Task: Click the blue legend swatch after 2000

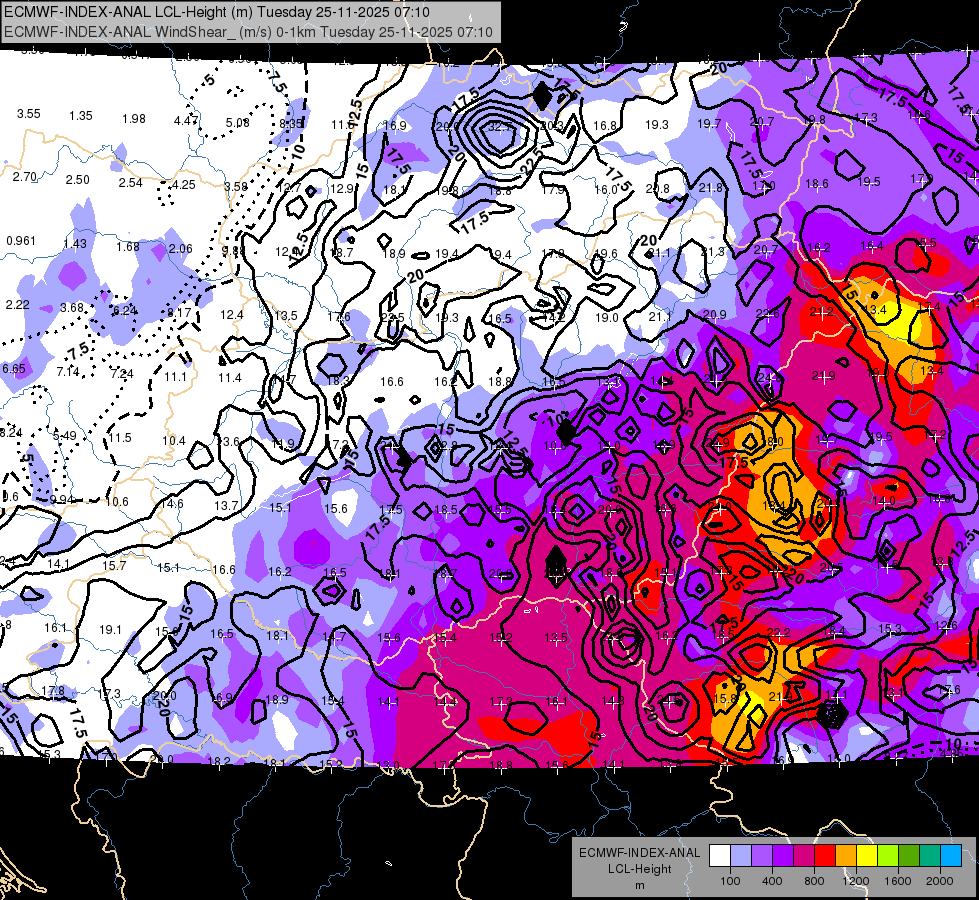Action: (x=951, y=856)
